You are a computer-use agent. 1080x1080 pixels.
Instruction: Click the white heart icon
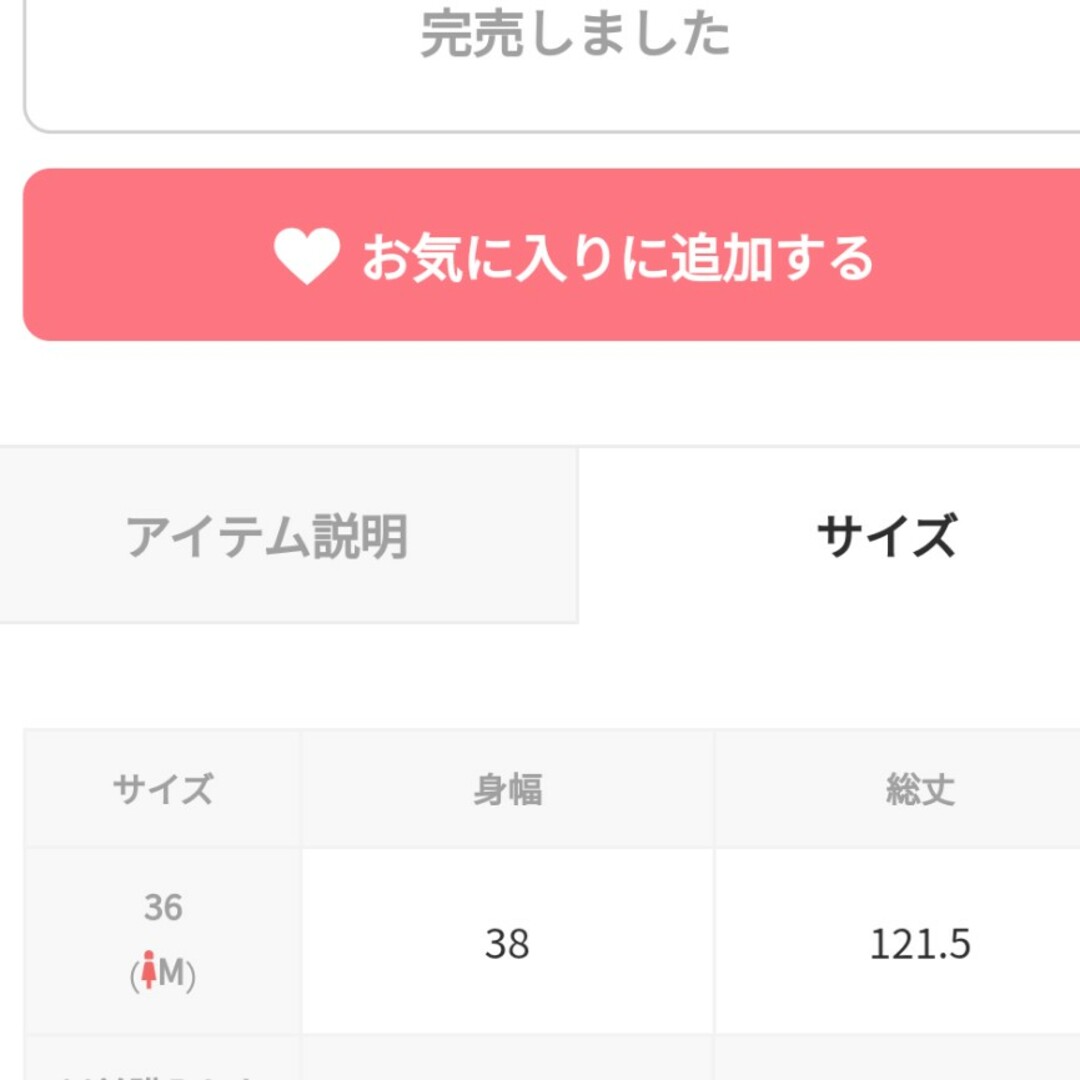tap(307, 256)
